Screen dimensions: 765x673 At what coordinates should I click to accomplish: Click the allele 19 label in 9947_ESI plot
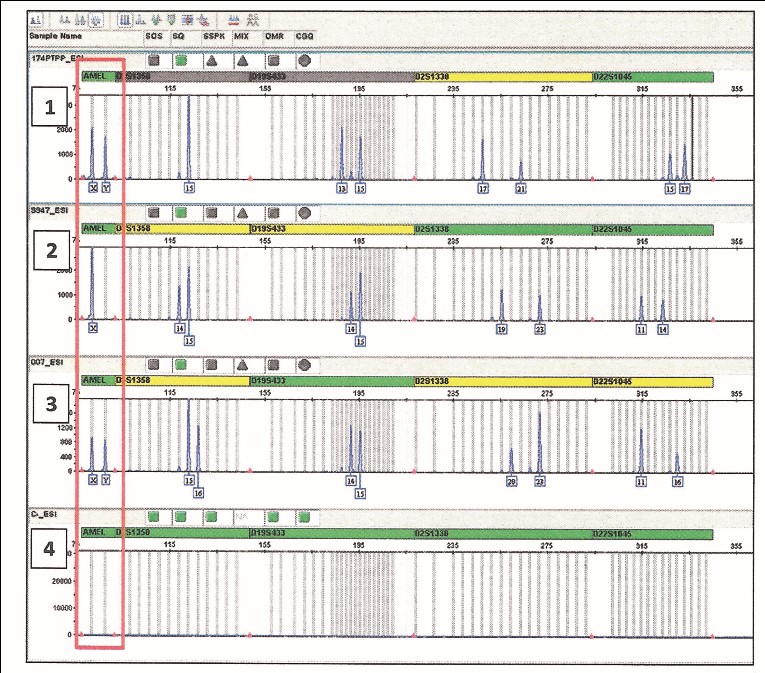502,328
